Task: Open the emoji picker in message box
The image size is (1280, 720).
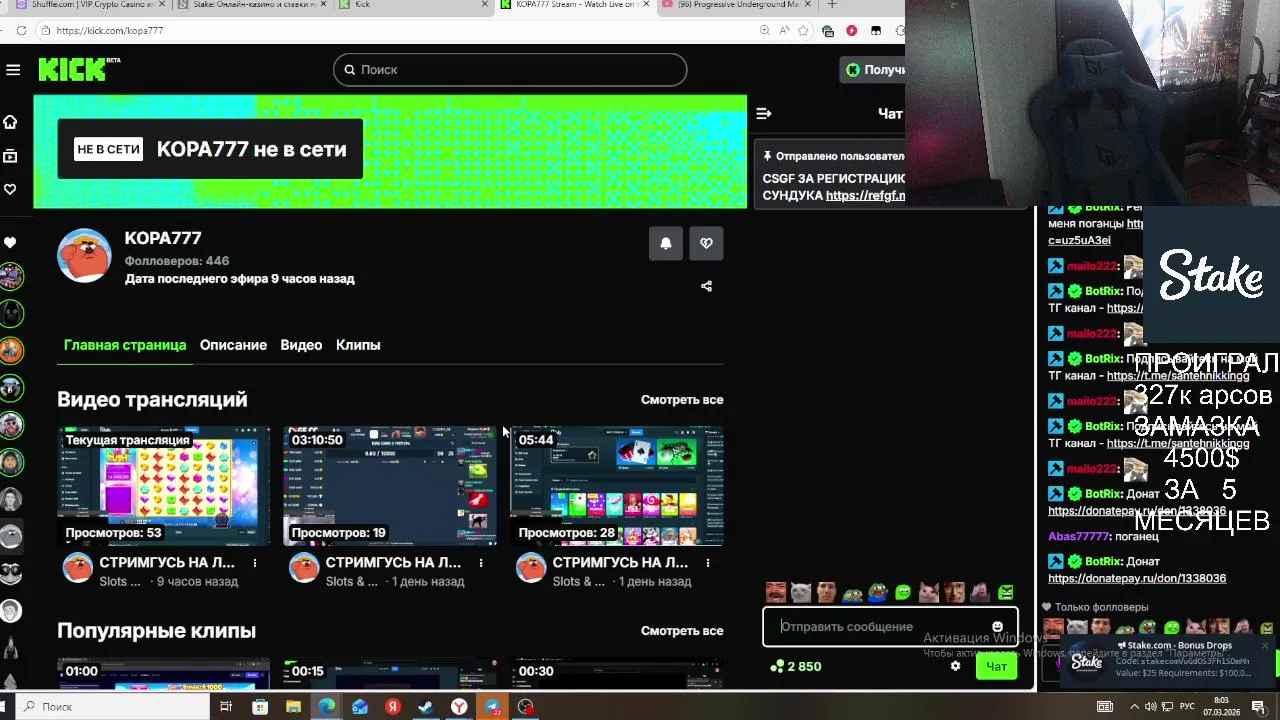Action: [997, 627]
